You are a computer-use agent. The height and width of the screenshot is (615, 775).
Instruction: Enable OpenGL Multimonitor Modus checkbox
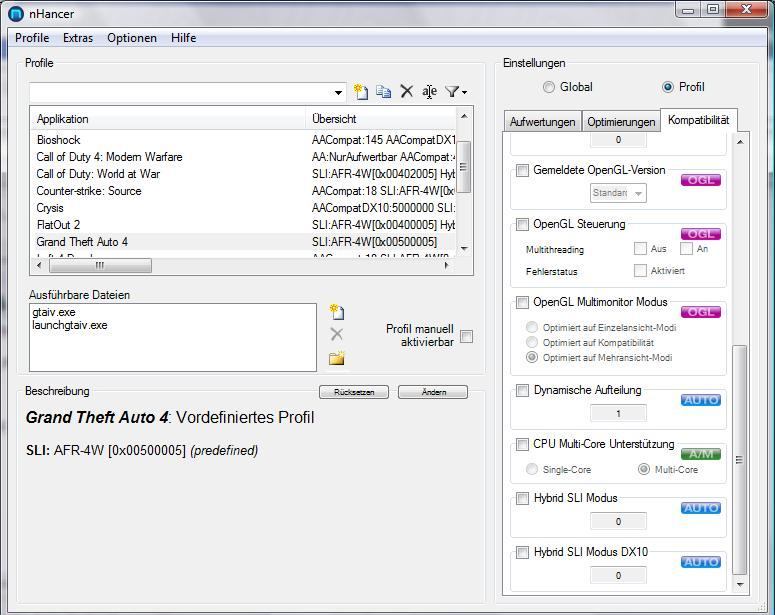click(522, 302)
